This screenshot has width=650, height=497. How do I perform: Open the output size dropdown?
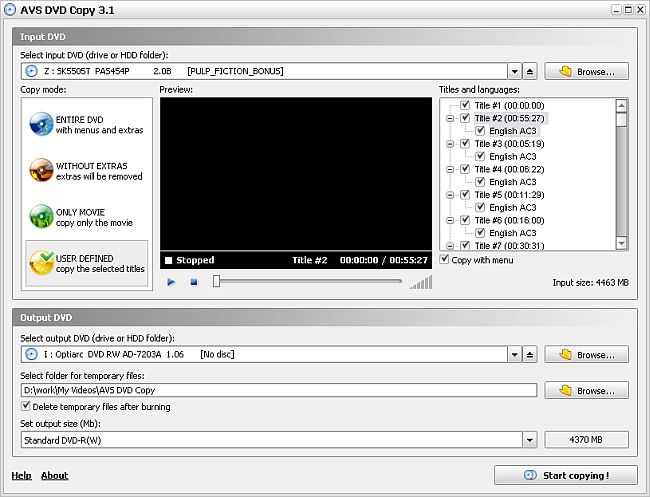[529, 440]
